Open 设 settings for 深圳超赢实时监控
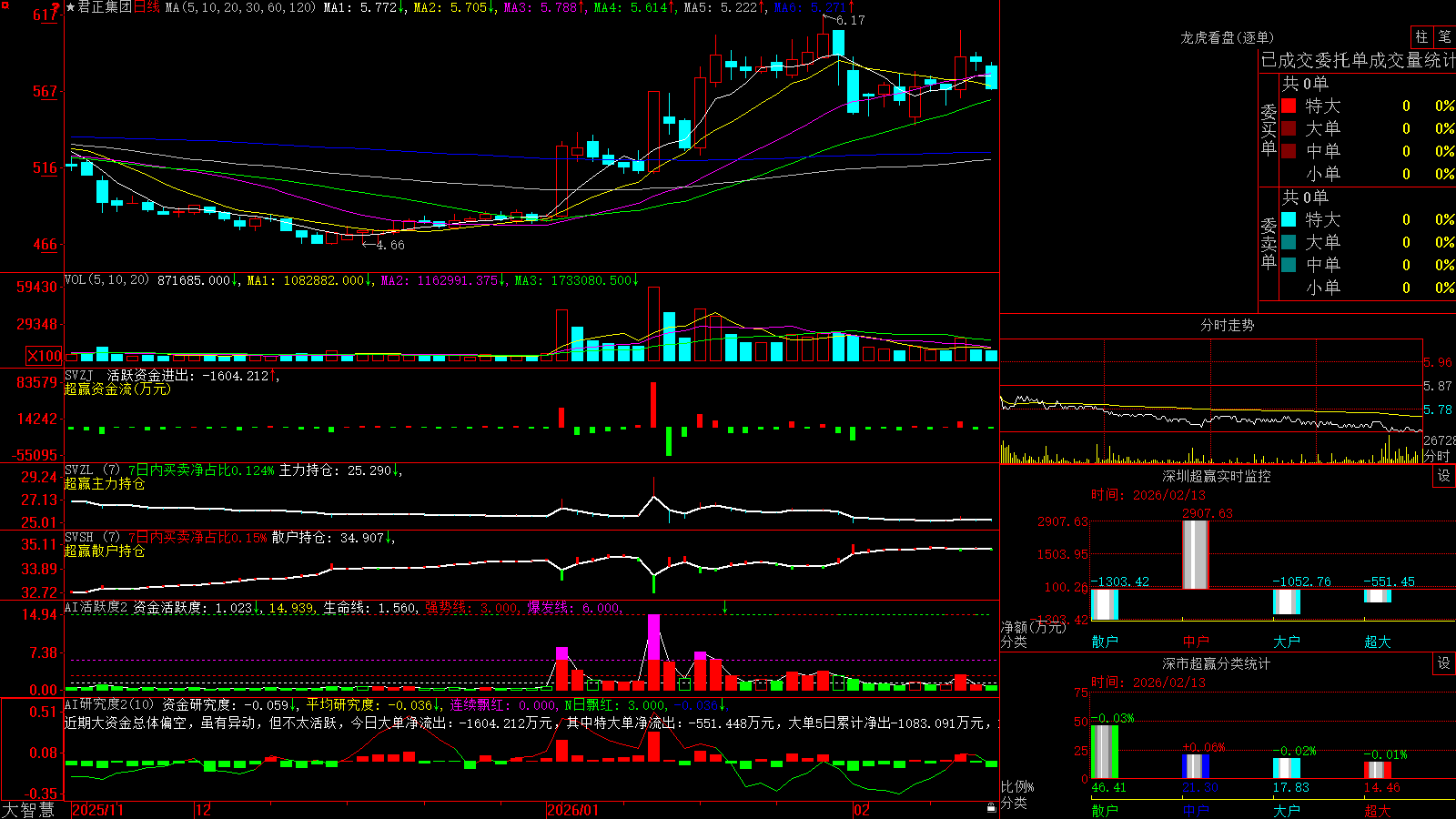 1444,476
